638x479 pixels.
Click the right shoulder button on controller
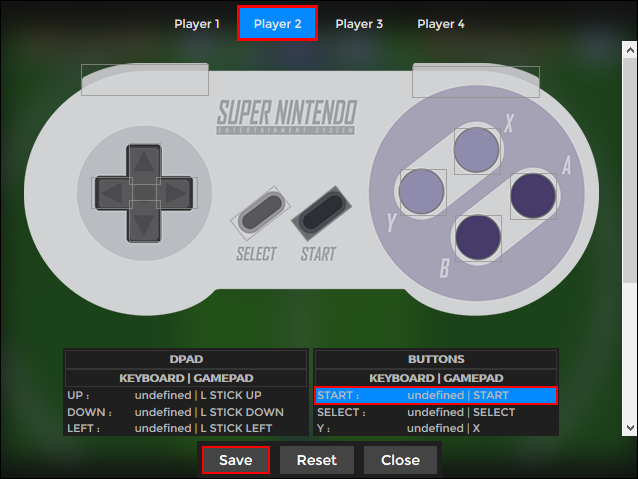[476, 82]
